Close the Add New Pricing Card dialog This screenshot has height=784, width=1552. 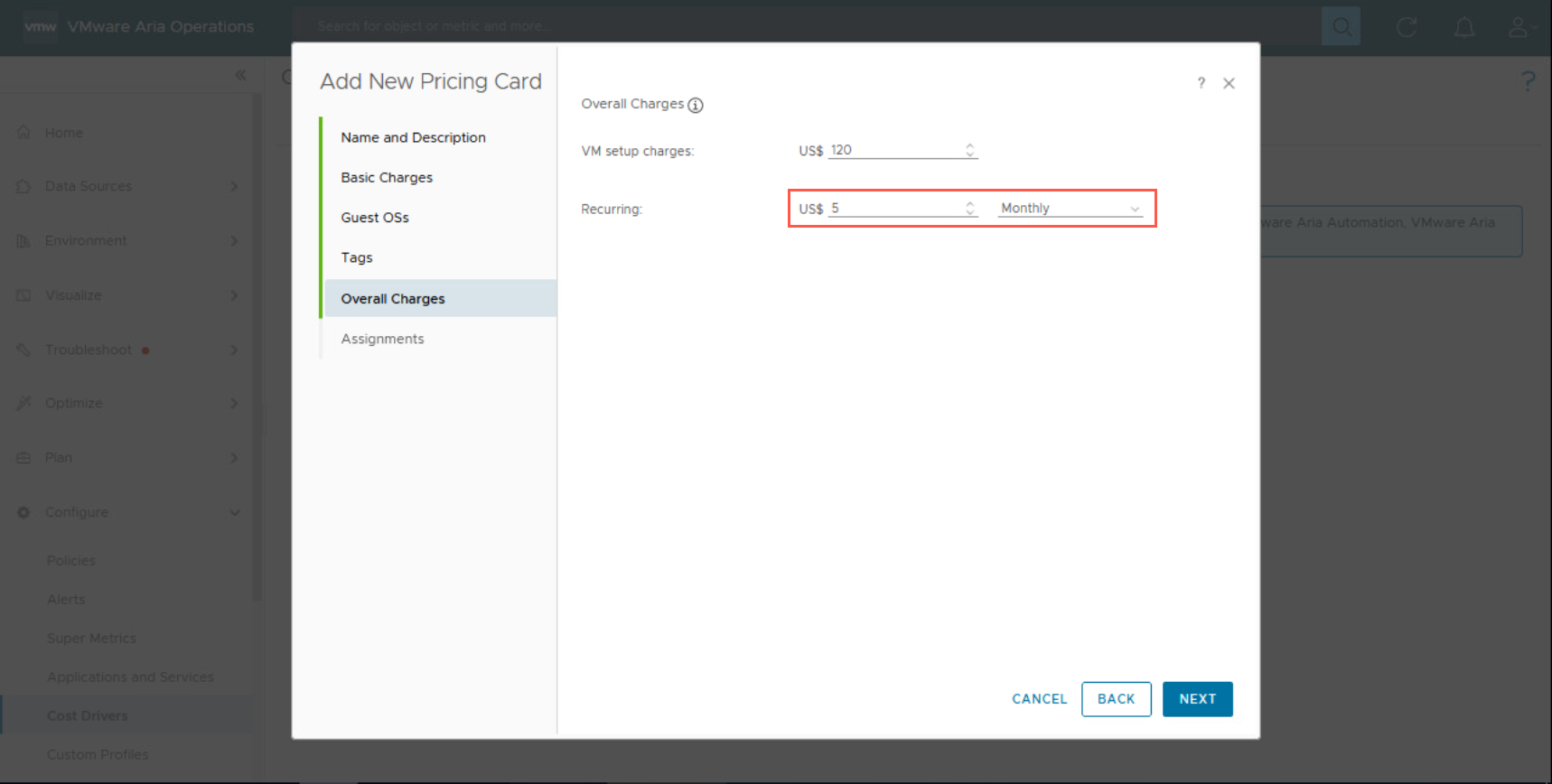[x=1229, y=83]
